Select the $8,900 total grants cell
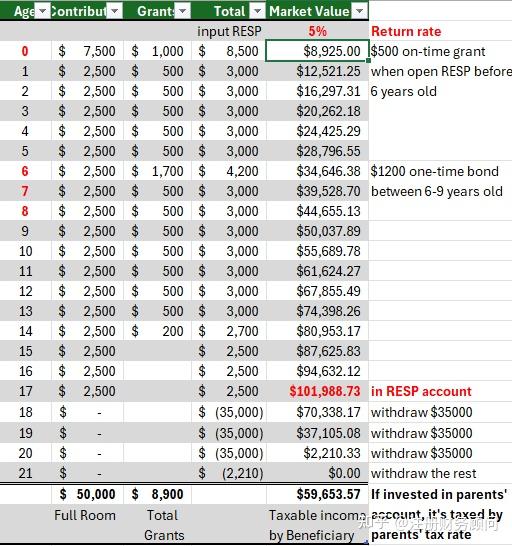512x546 pixels. [x=157, y=494]
